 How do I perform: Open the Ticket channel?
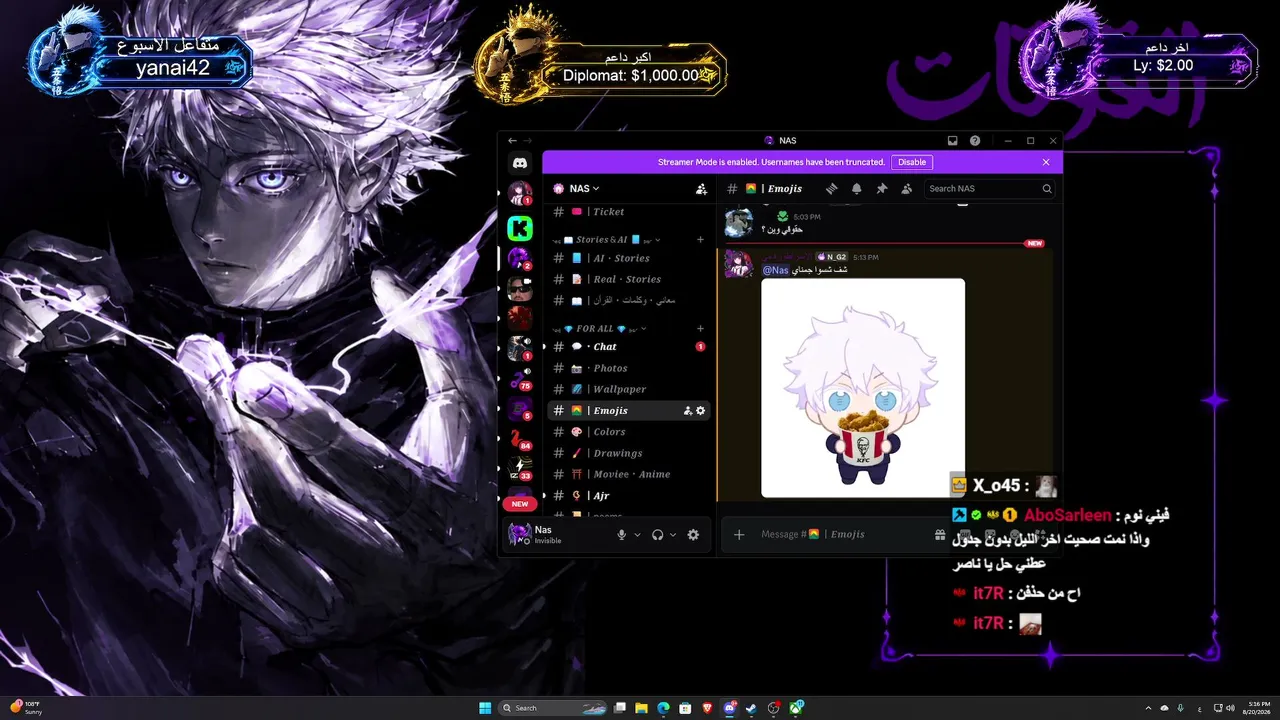[x=629, y=212]
